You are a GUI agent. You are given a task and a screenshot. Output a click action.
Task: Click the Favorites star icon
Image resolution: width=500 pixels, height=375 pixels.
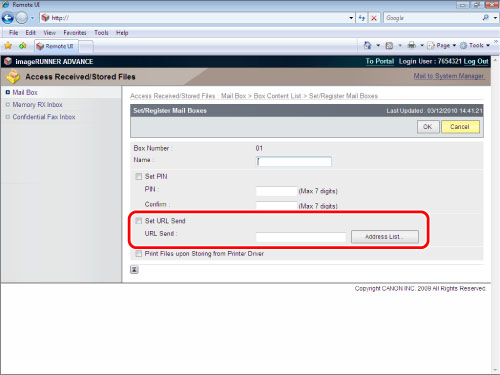click(x=8, y=46)
